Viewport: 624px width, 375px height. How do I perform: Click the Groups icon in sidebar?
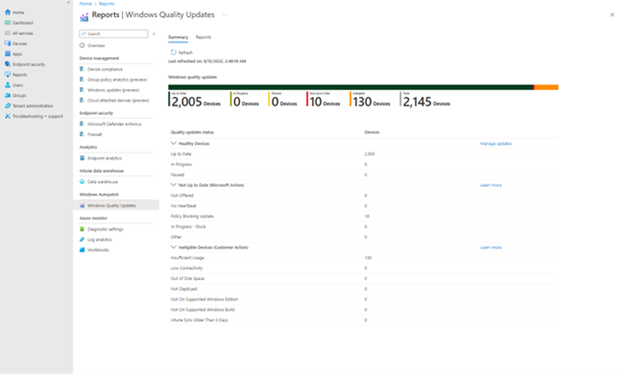click(8, 95)
